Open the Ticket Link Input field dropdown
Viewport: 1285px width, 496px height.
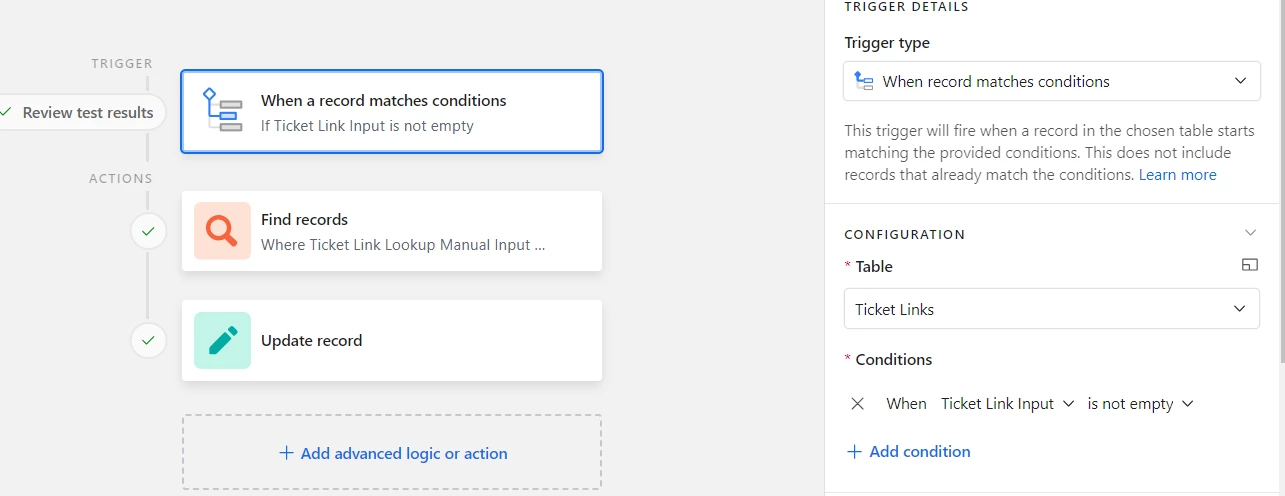click(x=1008, y=404)
